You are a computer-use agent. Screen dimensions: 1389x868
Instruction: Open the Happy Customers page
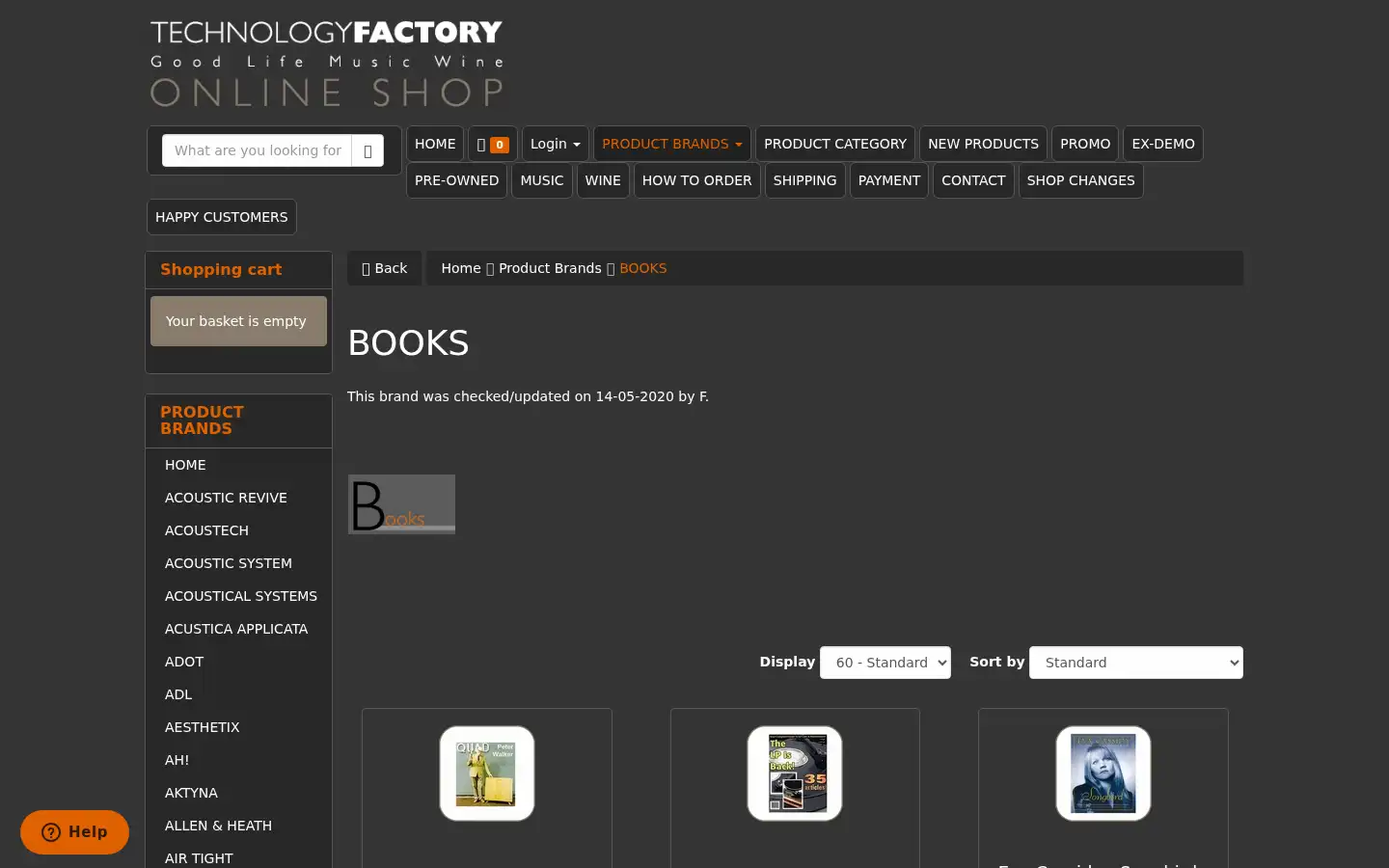(222, 217)
